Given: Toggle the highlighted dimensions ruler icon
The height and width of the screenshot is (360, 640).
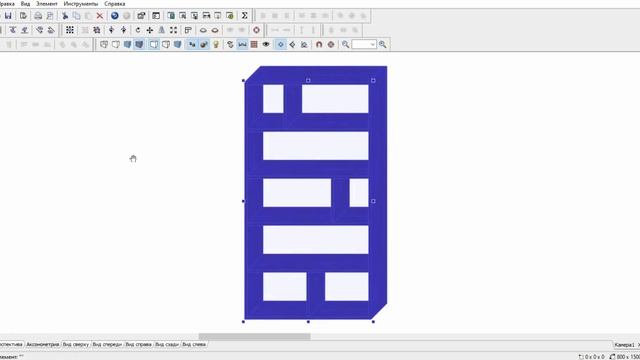Looking at the screenshot, I should (x=242, y=44).
